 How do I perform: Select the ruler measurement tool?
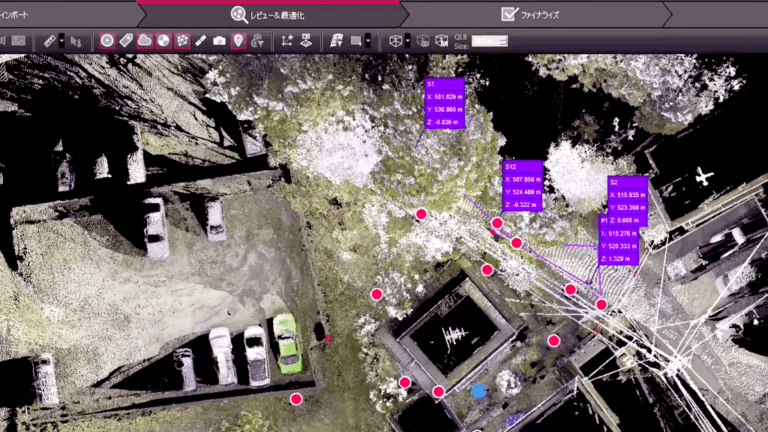pos(50,41)
